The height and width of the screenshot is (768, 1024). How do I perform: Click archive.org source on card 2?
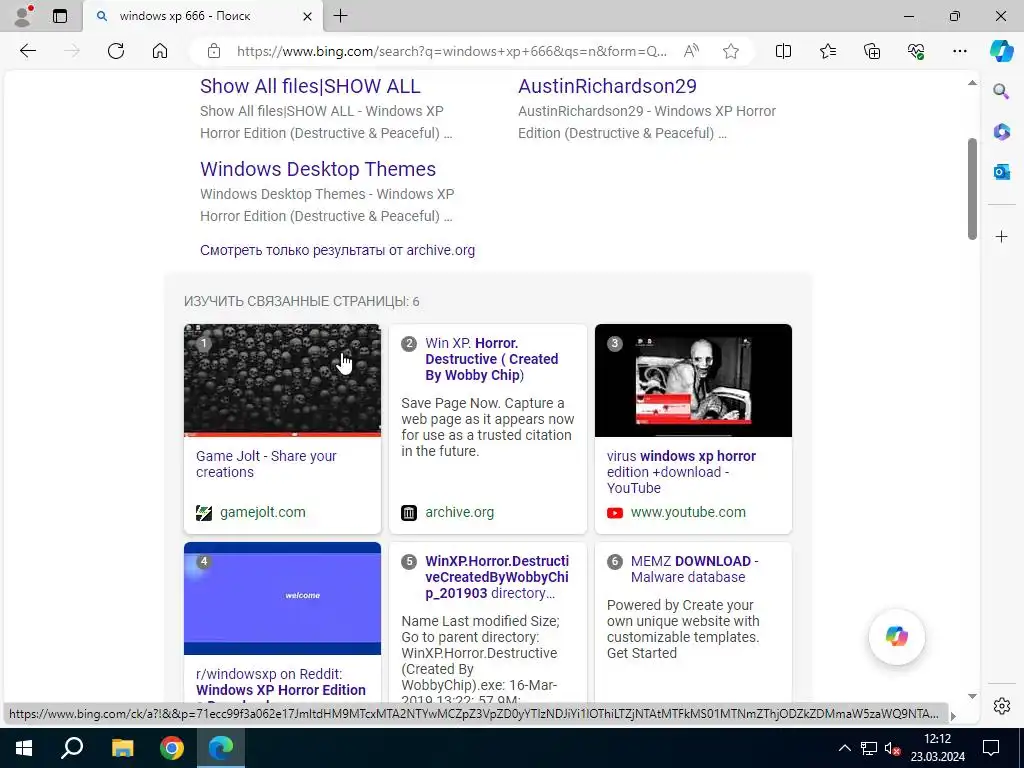(x=460, y=512)
